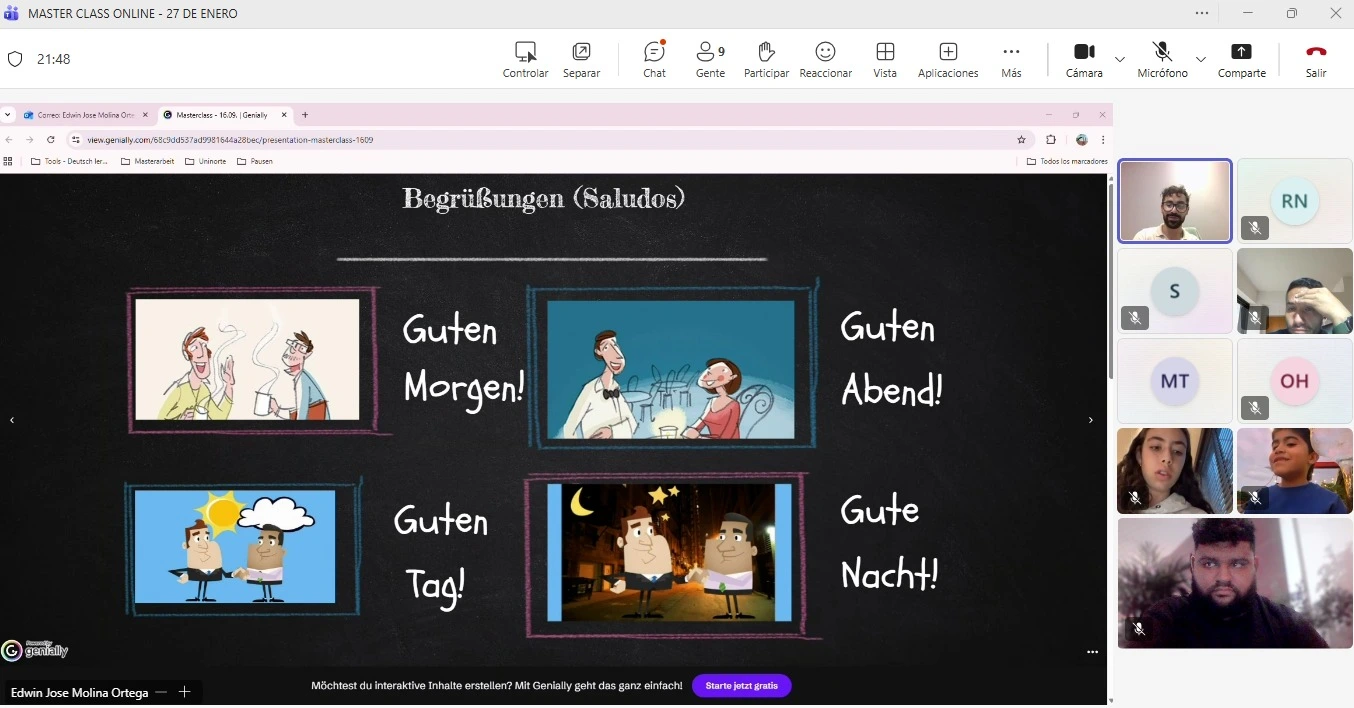Change layout using Vista icon
Viewport: 1354px width, 708px height.
[x=884, y=59]
